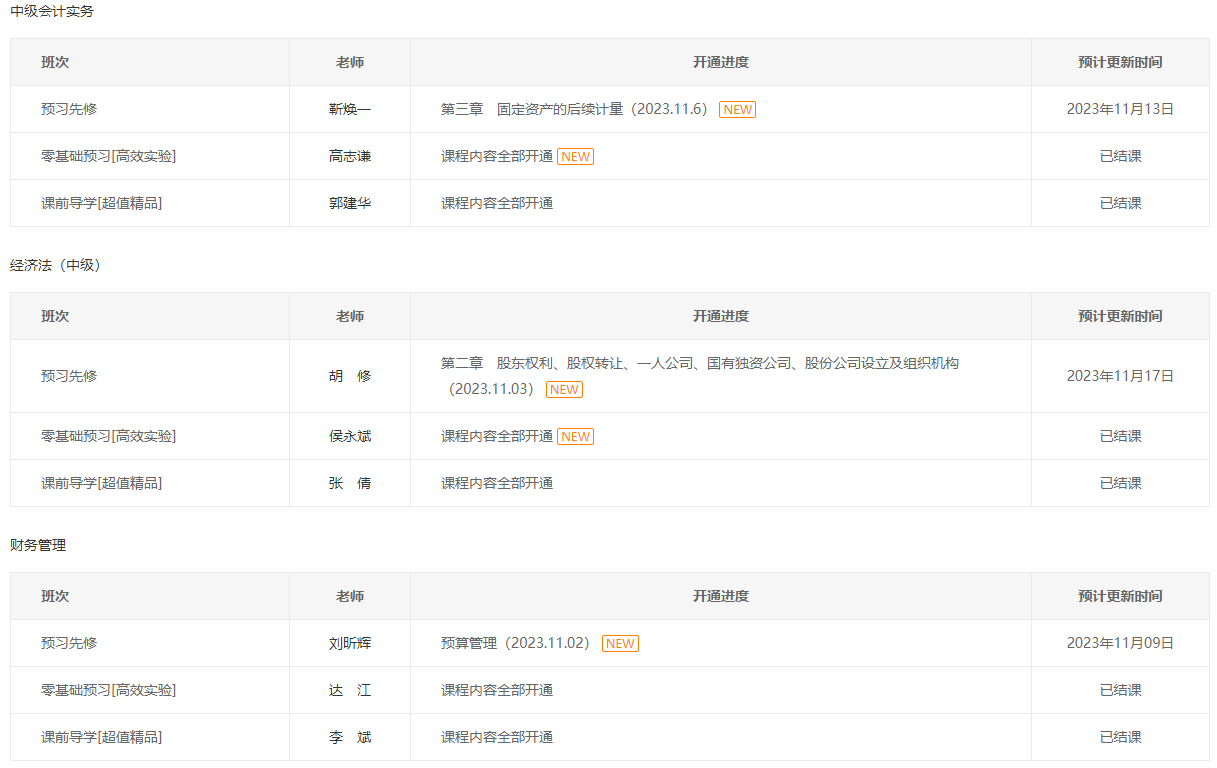Select teacher 靳焕一 in 中级会计实务 table
Viewport: 1217px width, 768px height.
click(350, 110)
